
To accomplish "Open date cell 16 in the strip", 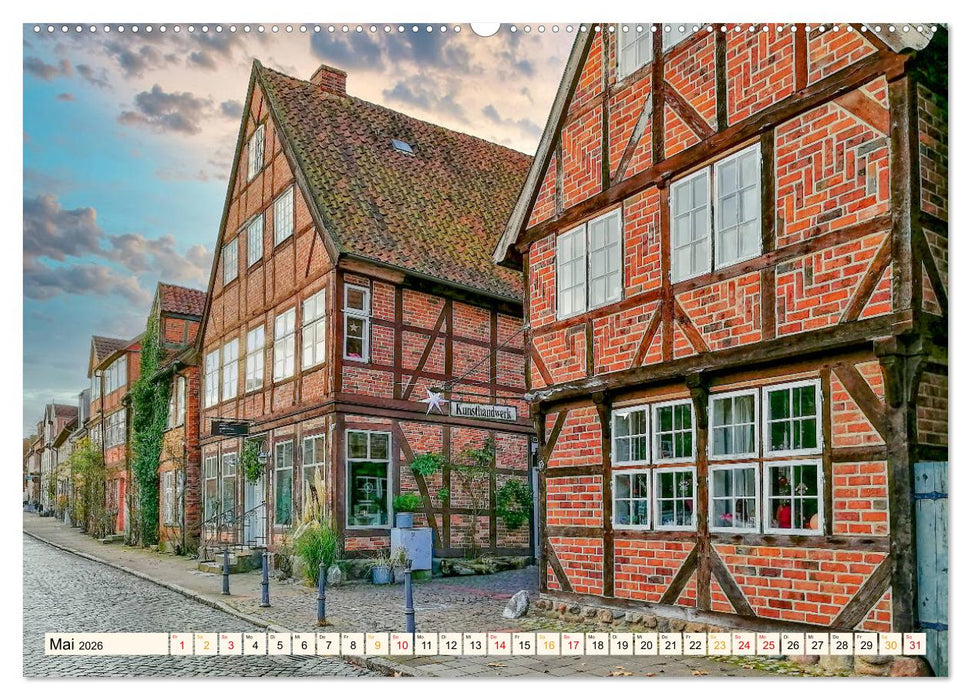I will 549,646.
